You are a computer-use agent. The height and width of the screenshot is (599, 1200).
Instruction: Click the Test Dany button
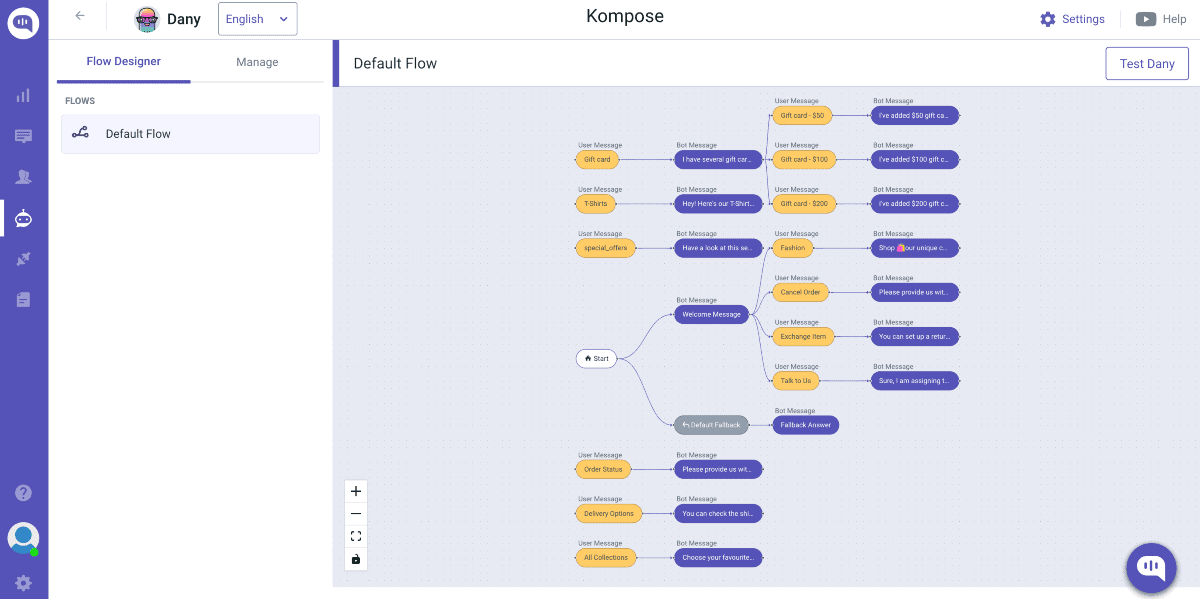(1146, 64)
